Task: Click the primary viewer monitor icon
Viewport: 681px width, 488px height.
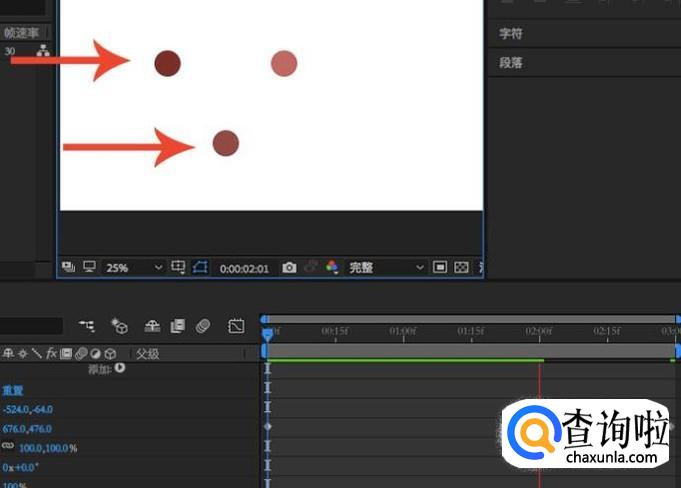Action: [89, 267]
